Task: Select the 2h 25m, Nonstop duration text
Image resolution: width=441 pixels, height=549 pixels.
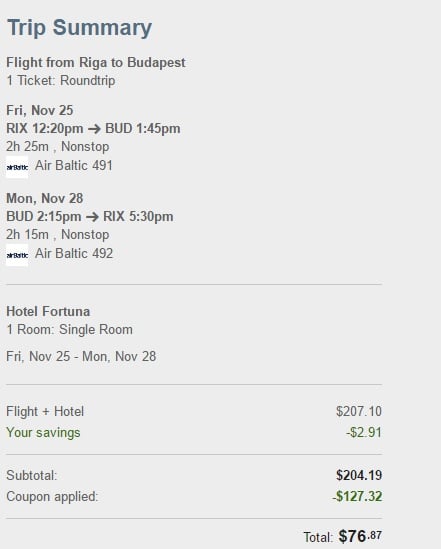Action: coord(58,147)
